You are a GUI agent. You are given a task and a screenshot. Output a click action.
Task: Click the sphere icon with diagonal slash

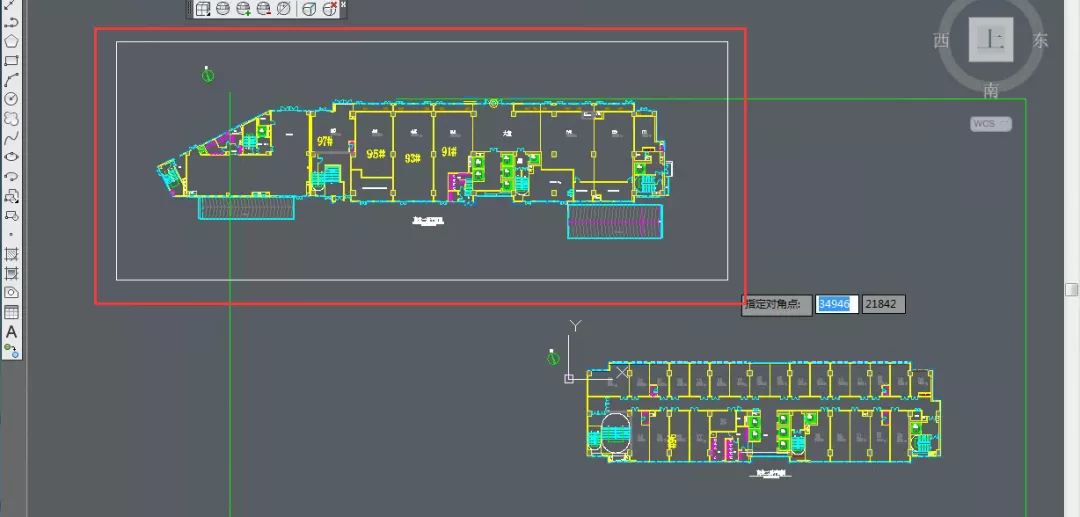pos(283,8)
